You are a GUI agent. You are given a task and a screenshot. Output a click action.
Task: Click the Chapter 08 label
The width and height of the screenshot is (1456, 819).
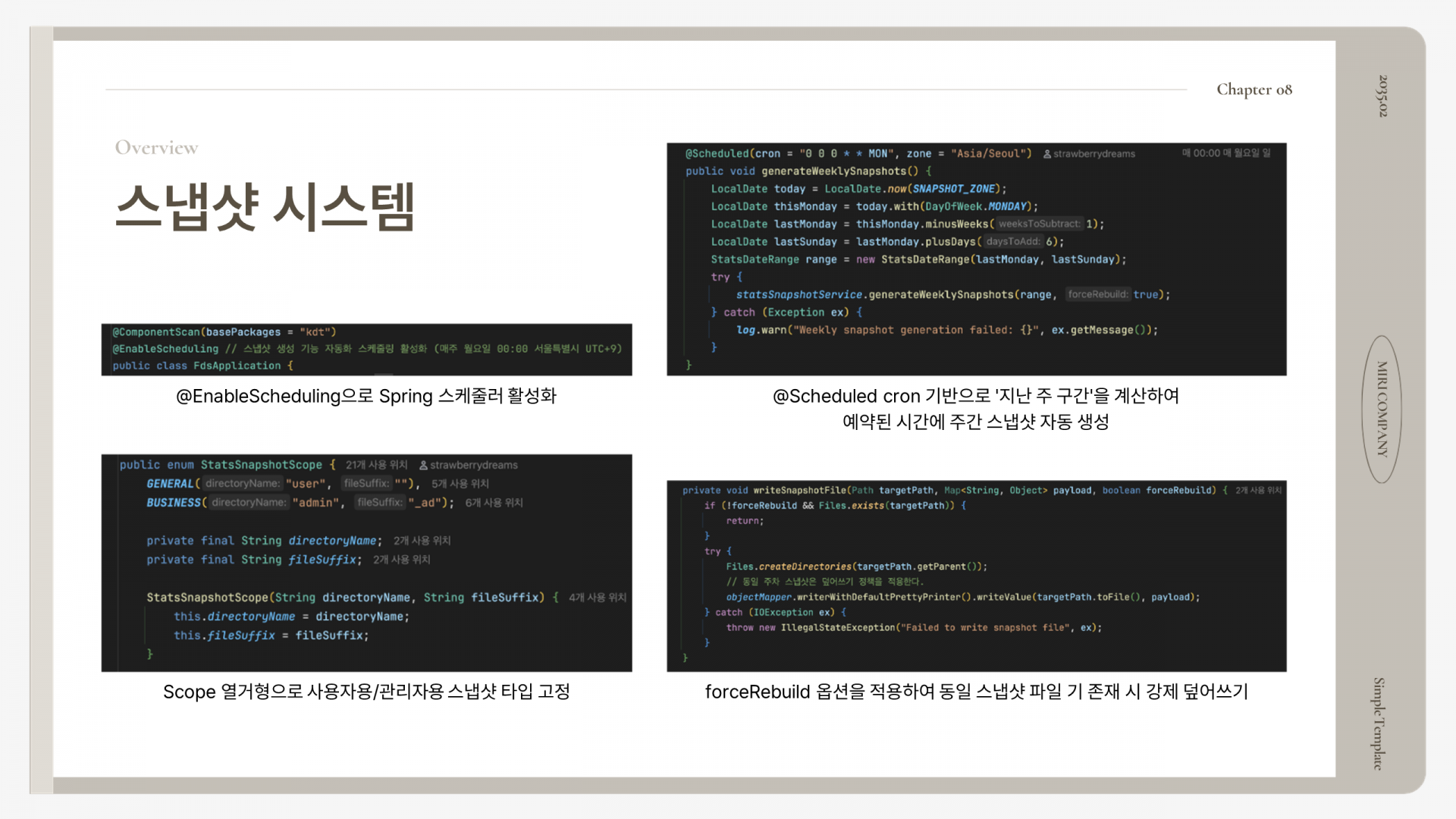pyautogui.click(x=1254, y=89)
